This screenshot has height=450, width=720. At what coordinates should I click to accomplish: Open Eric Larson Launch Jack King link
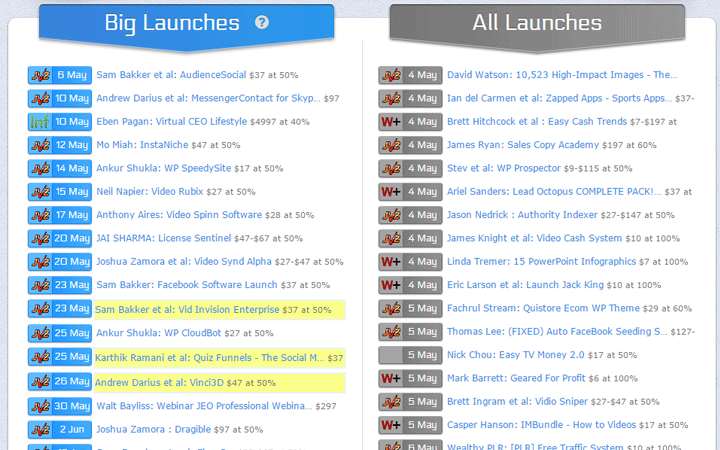tap(526, 285)
